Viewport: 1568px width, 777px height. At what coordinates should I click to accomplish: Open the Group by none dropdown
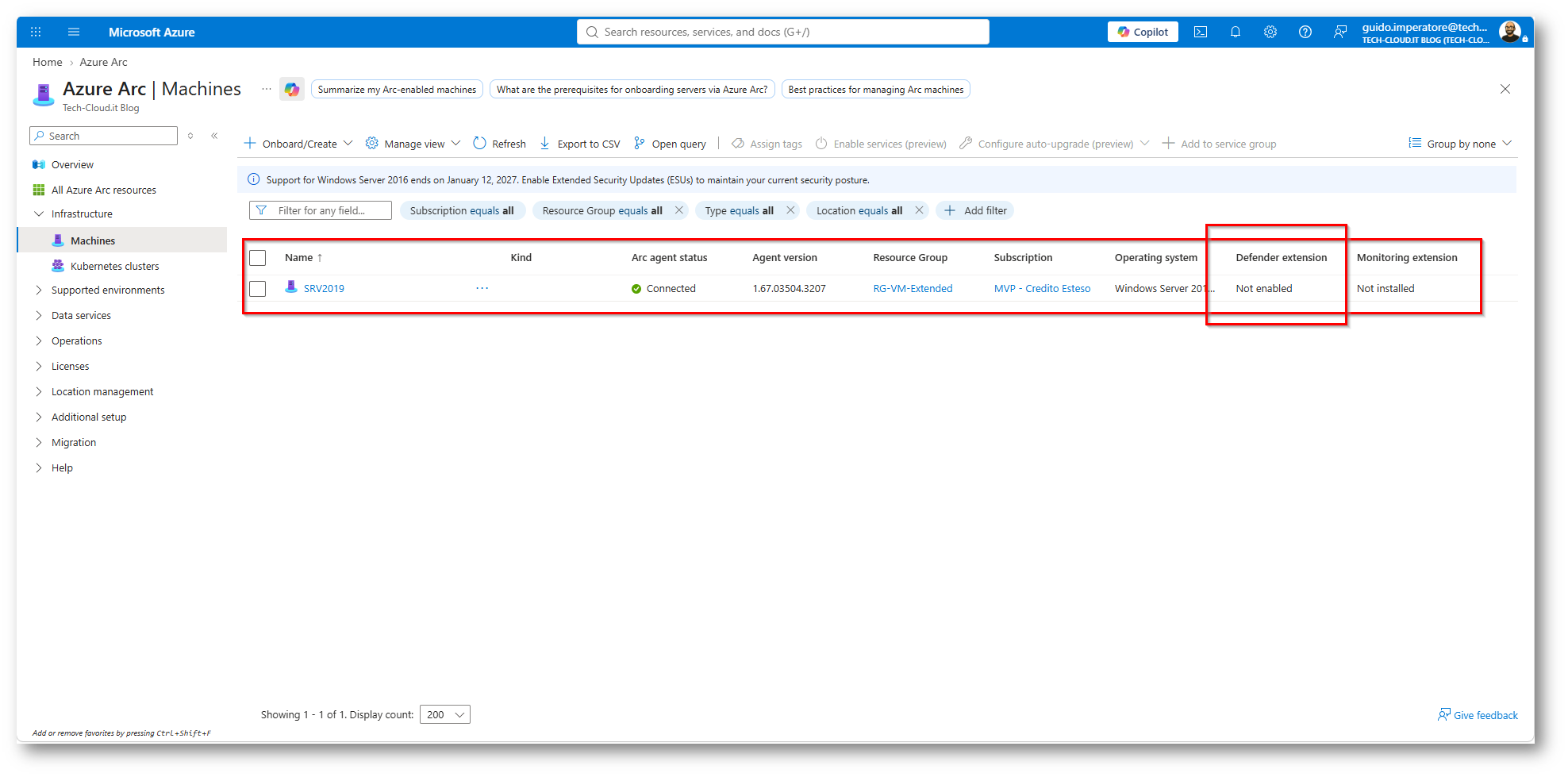pos(1460,144)
